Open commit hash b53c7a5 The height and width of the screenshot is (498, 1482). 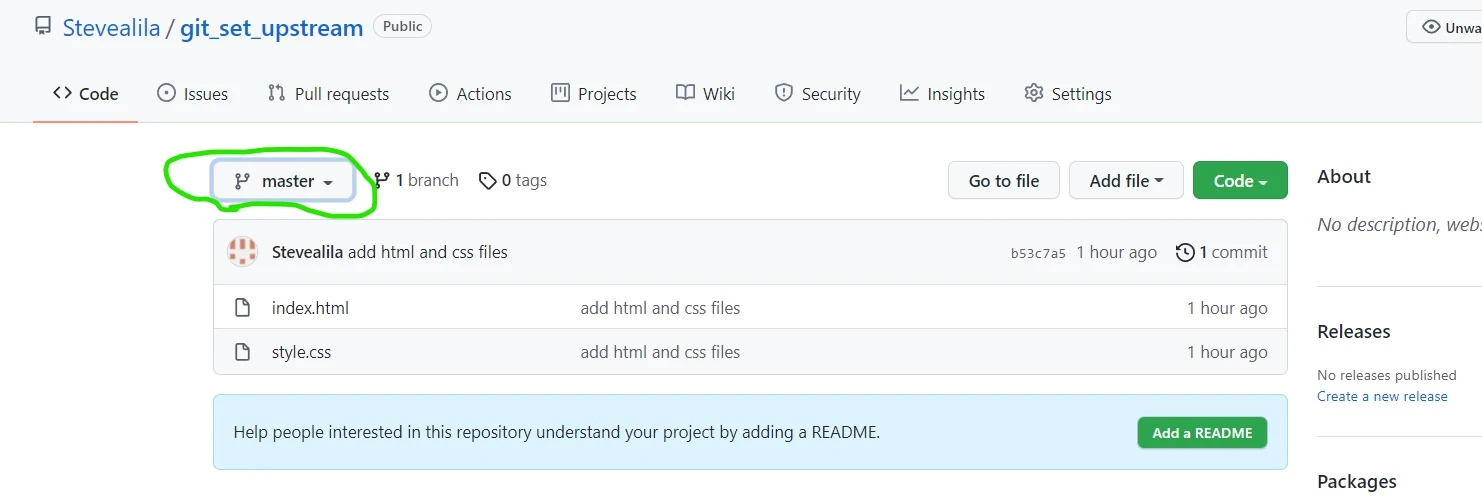click(x=1038, y=253)
